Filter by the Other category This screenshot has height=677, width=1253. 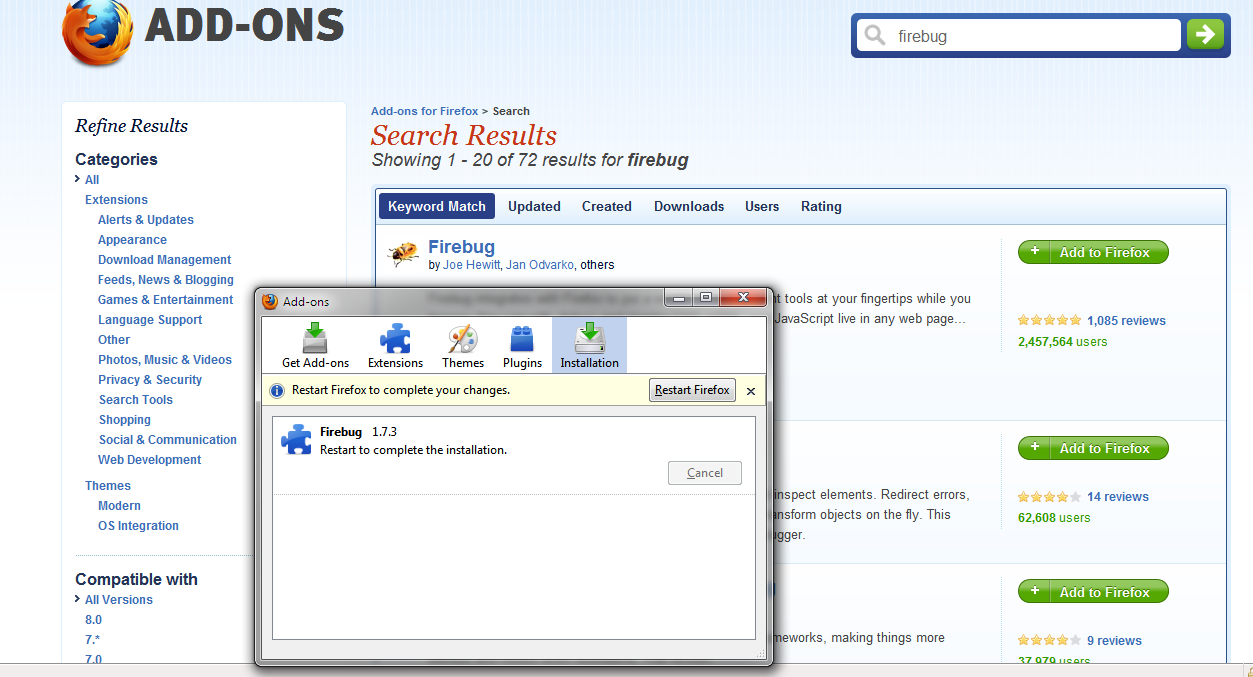pos(114,340)
